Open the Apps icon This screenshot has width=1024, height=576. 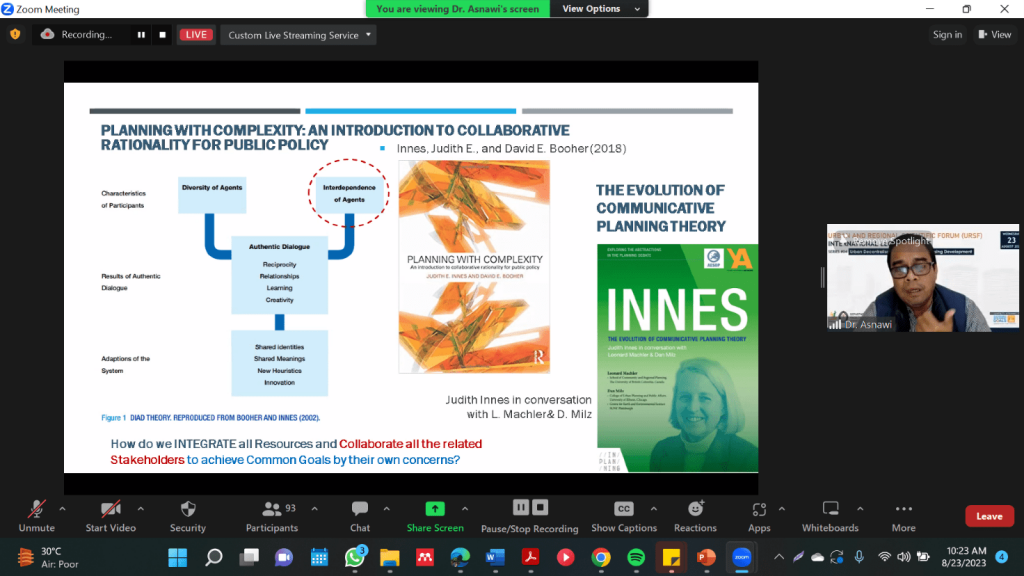click(x=759, y=510)
